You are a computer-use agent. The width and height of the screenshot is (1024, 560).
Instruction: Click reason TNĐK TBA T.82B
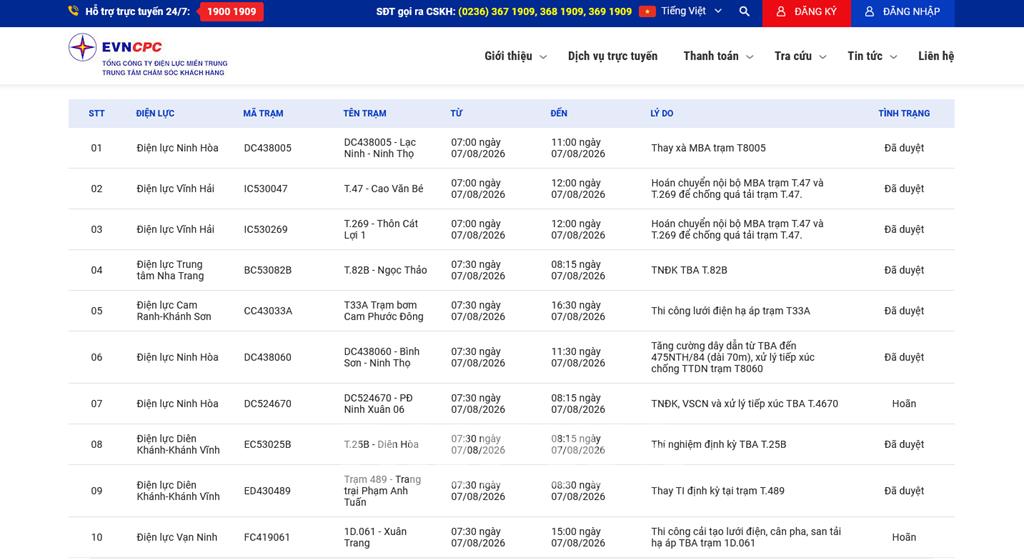click(x=689, y=270)
